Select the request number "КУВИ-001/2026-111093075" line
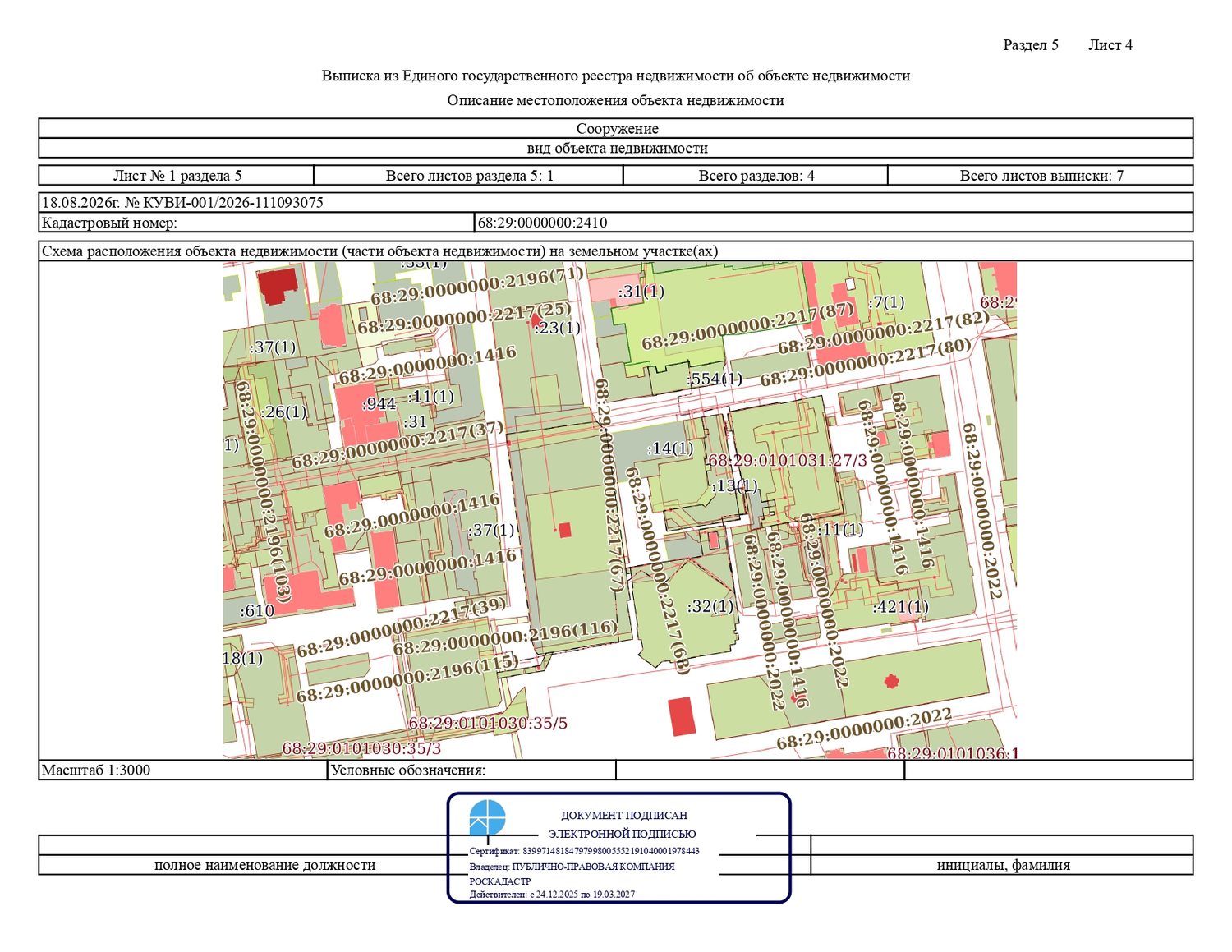 coord(616,203)
